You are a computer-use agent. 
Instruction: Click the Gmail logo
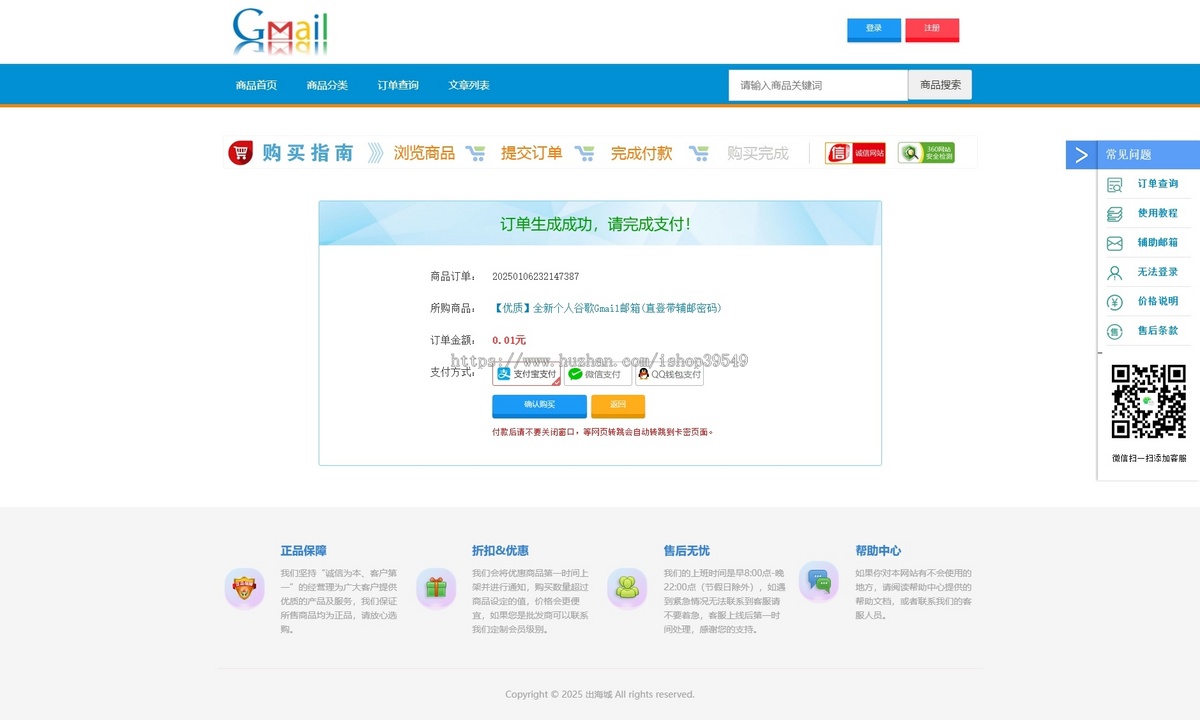pos(280,32)
